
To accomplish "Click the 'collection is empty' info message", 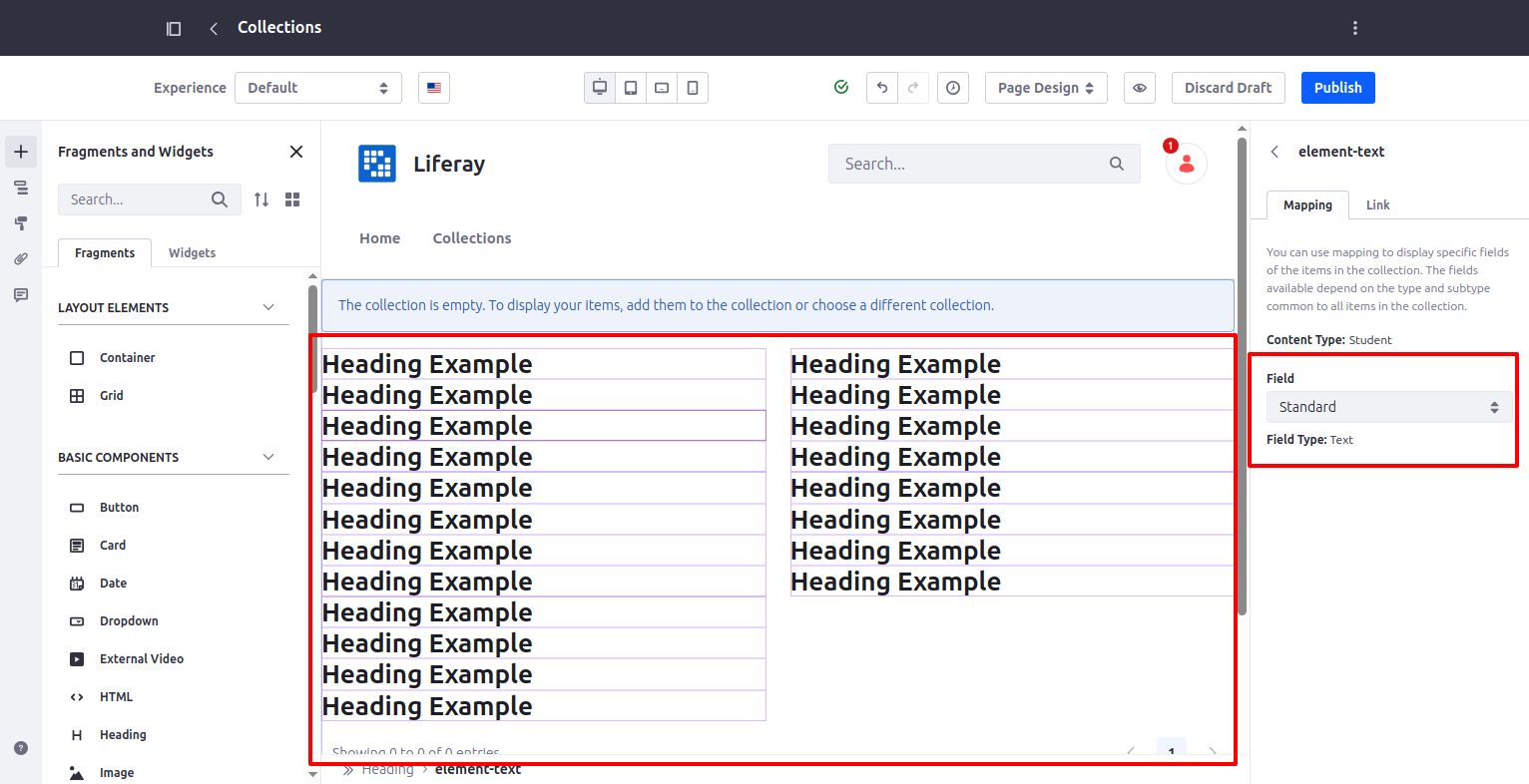I will coord(778,305).
